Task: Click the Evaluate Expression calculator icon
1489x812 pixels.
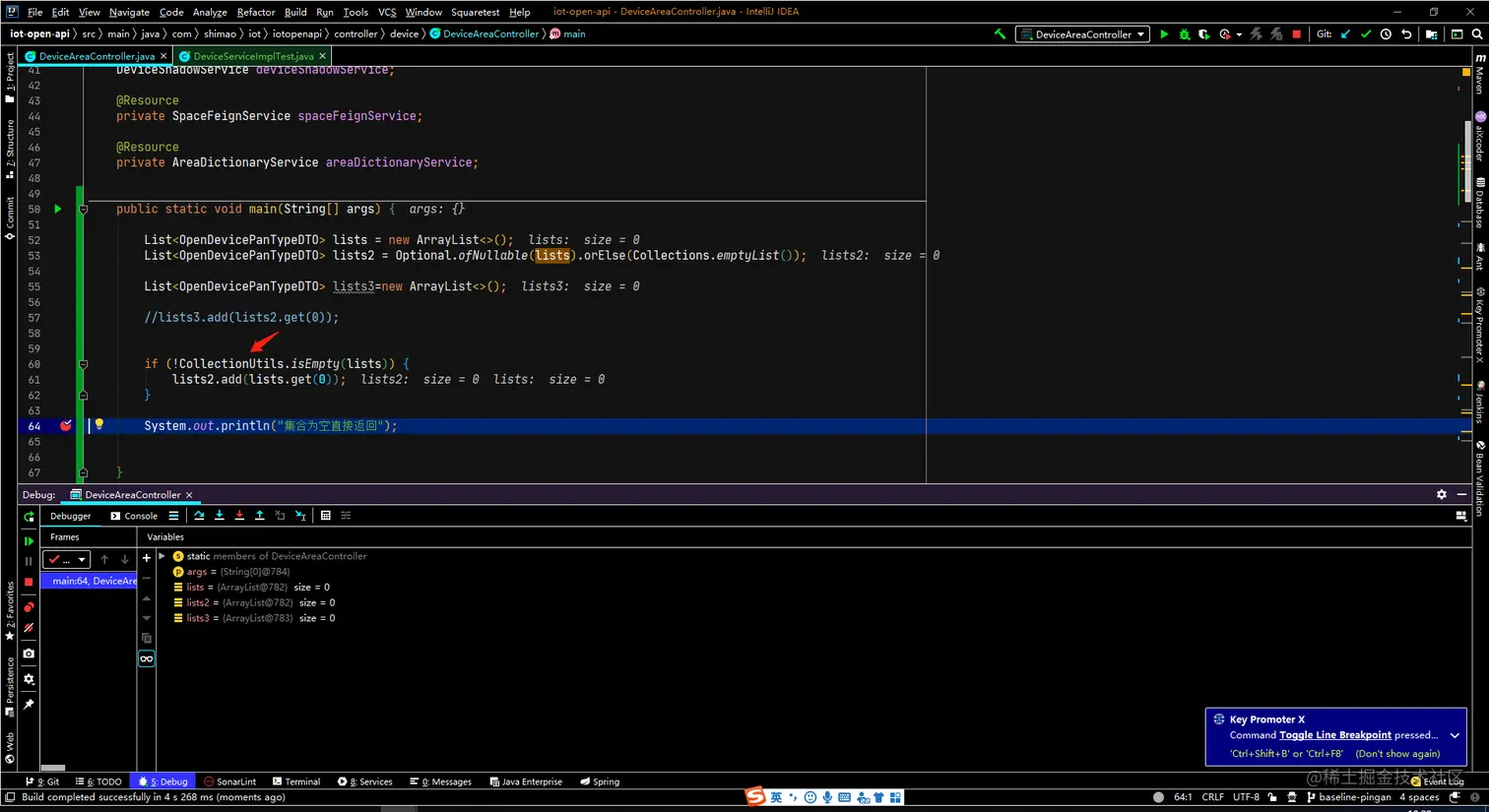Action: tap(326, 516)
